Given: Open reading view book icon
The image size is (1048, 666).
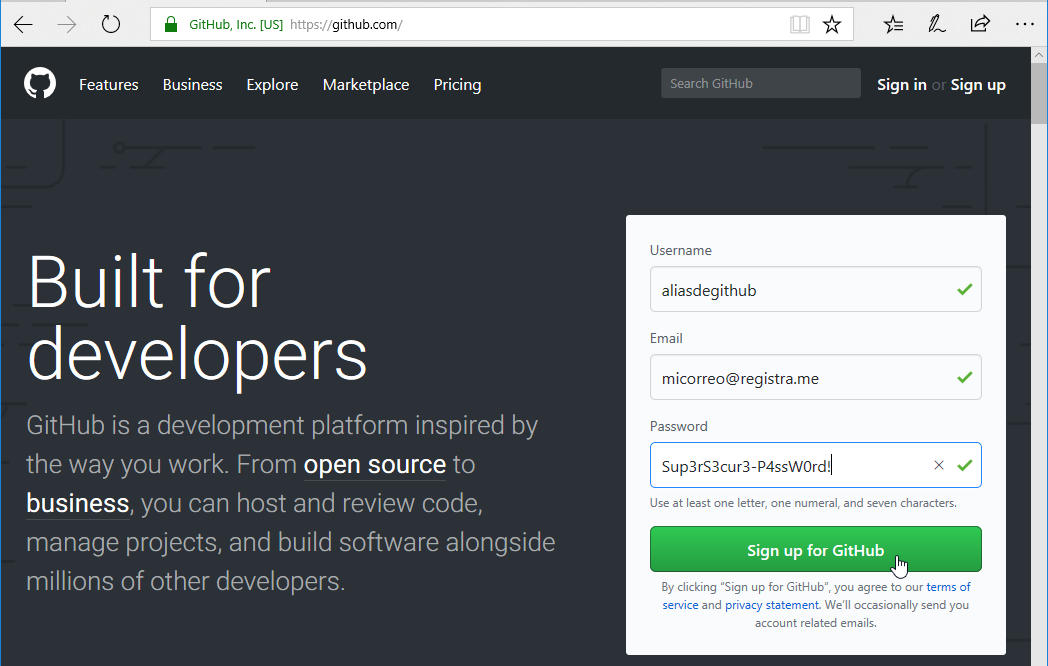Looking at the screenshot, I should click(799, 24).
